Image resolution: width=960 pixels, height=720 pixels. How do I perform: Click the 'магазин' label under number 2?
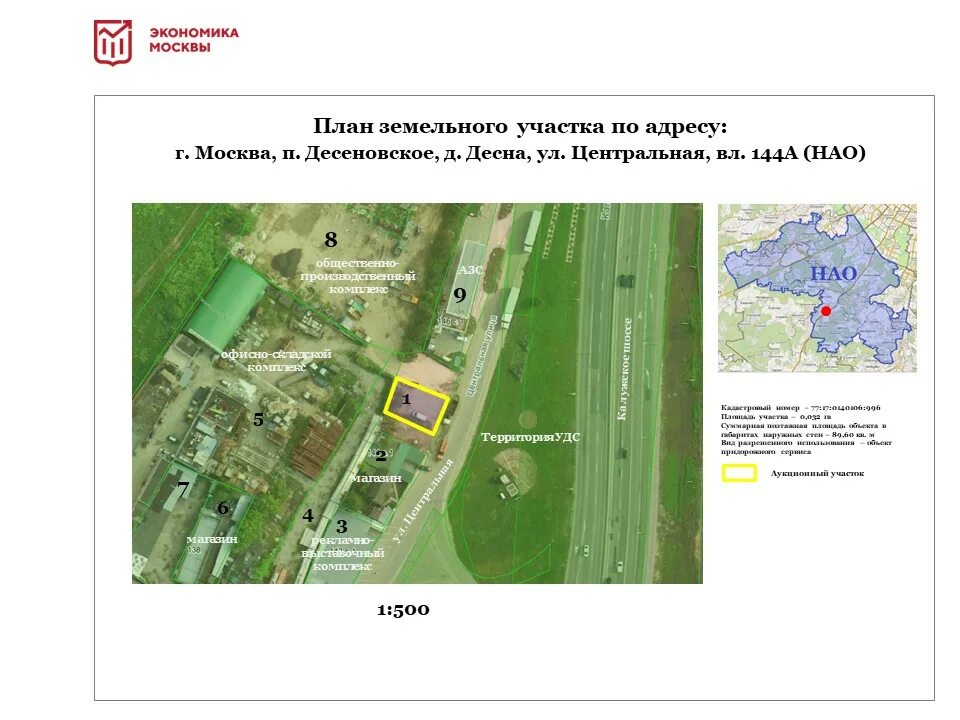point(377,478)
